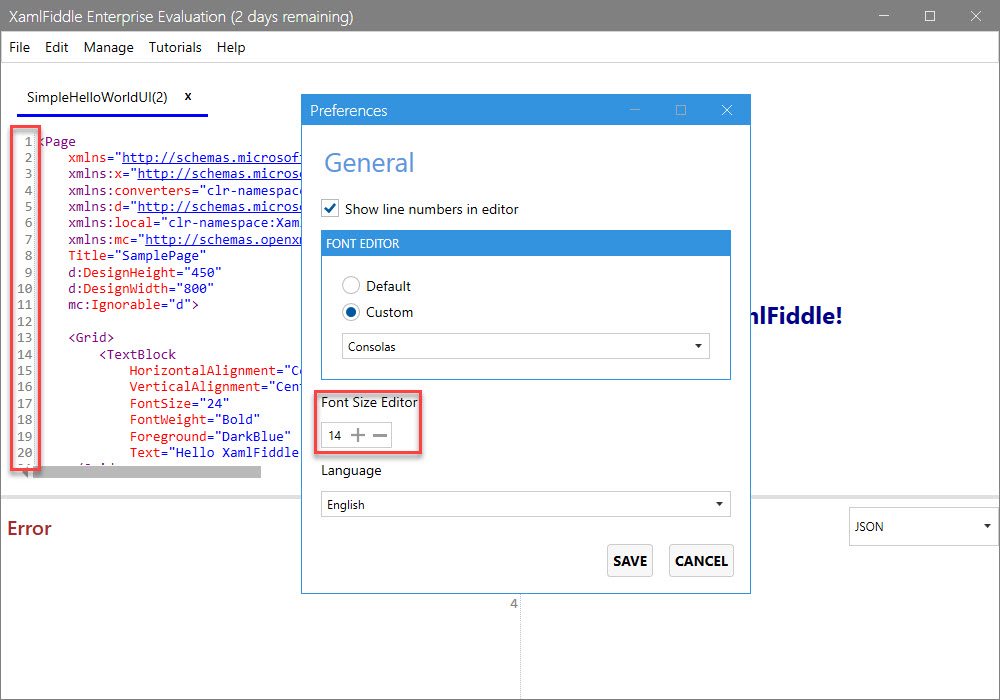Close the Preferences dialog
The width and height of the screenshot is (1000, 700).
[x=726, y=110]
